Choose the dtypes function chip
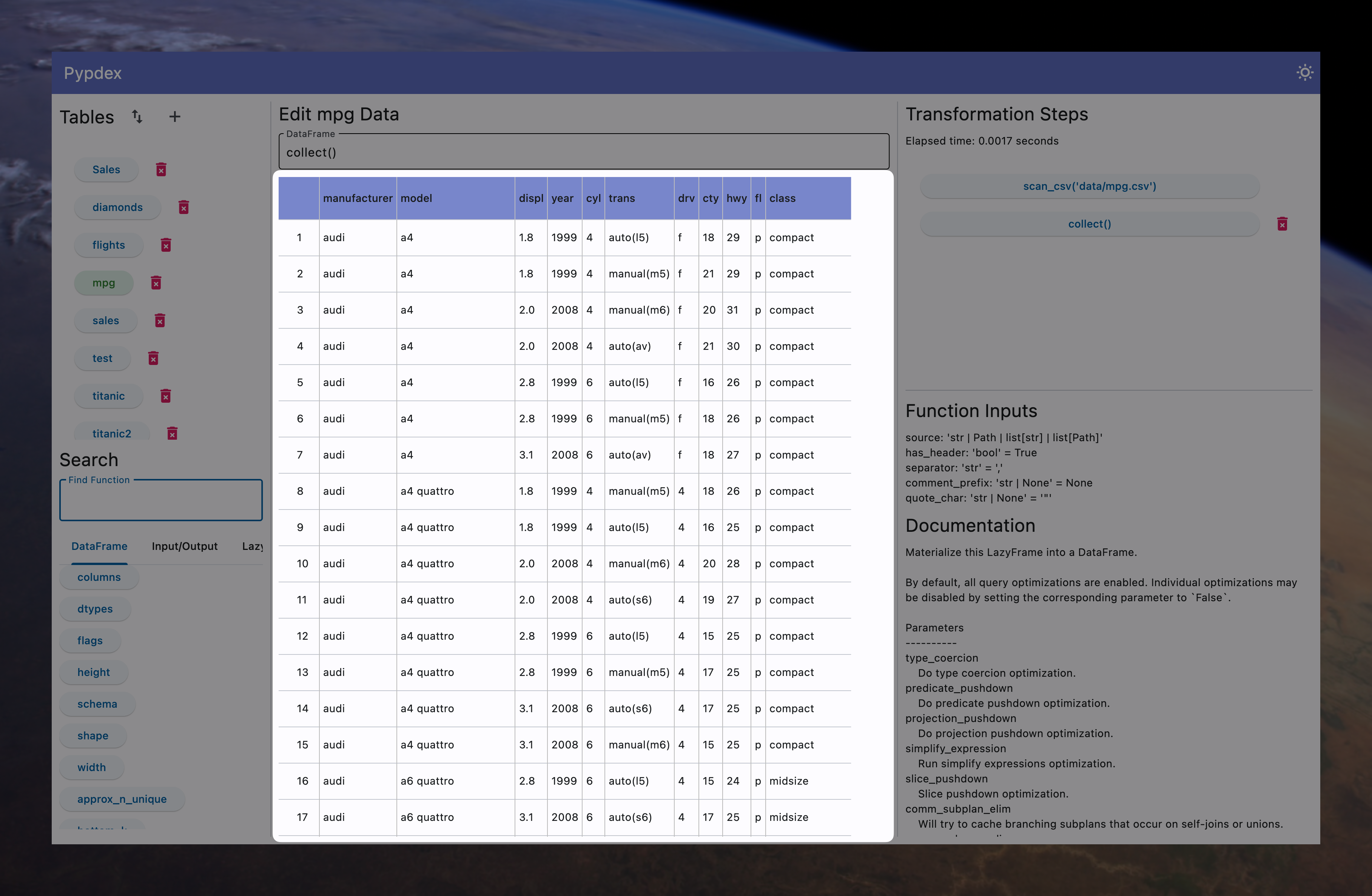The width and height of the screenshot is (1372, 896). point(95,609)
